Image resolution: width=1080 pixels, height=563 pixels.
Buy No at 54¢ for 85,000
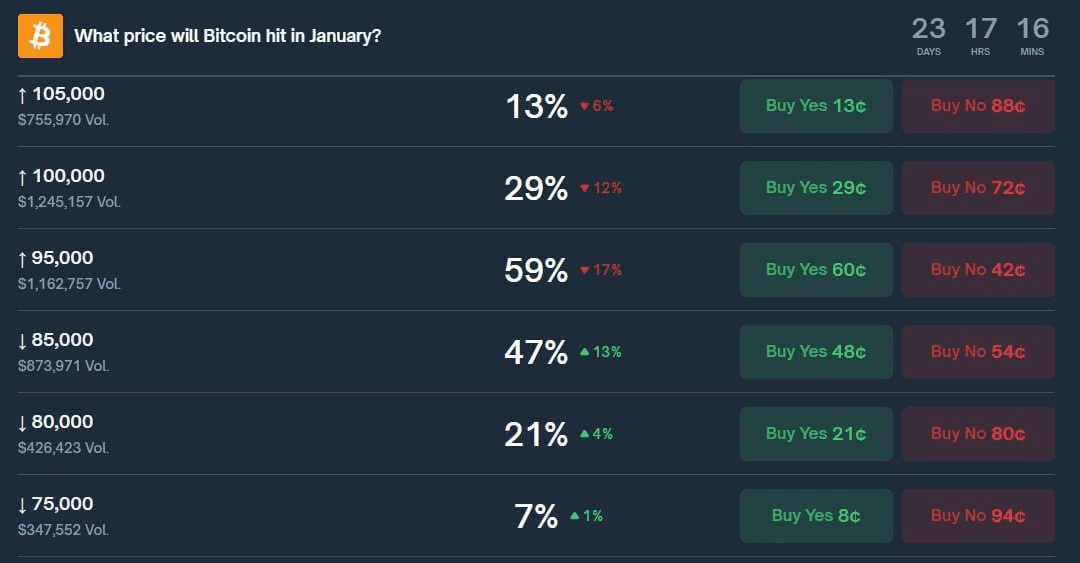click(x=978, y=352)
